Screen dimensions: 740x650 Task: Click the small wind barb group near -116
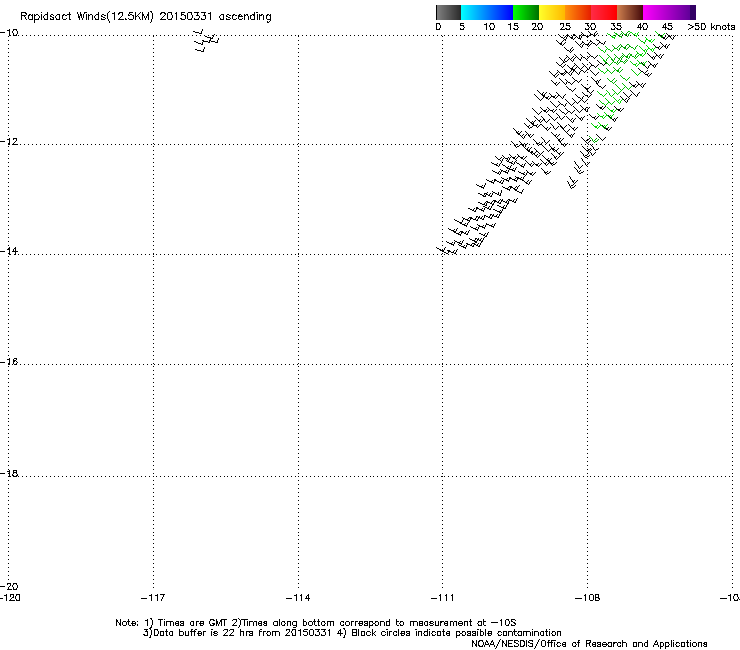pyautogui.click(x=206, y=41)
